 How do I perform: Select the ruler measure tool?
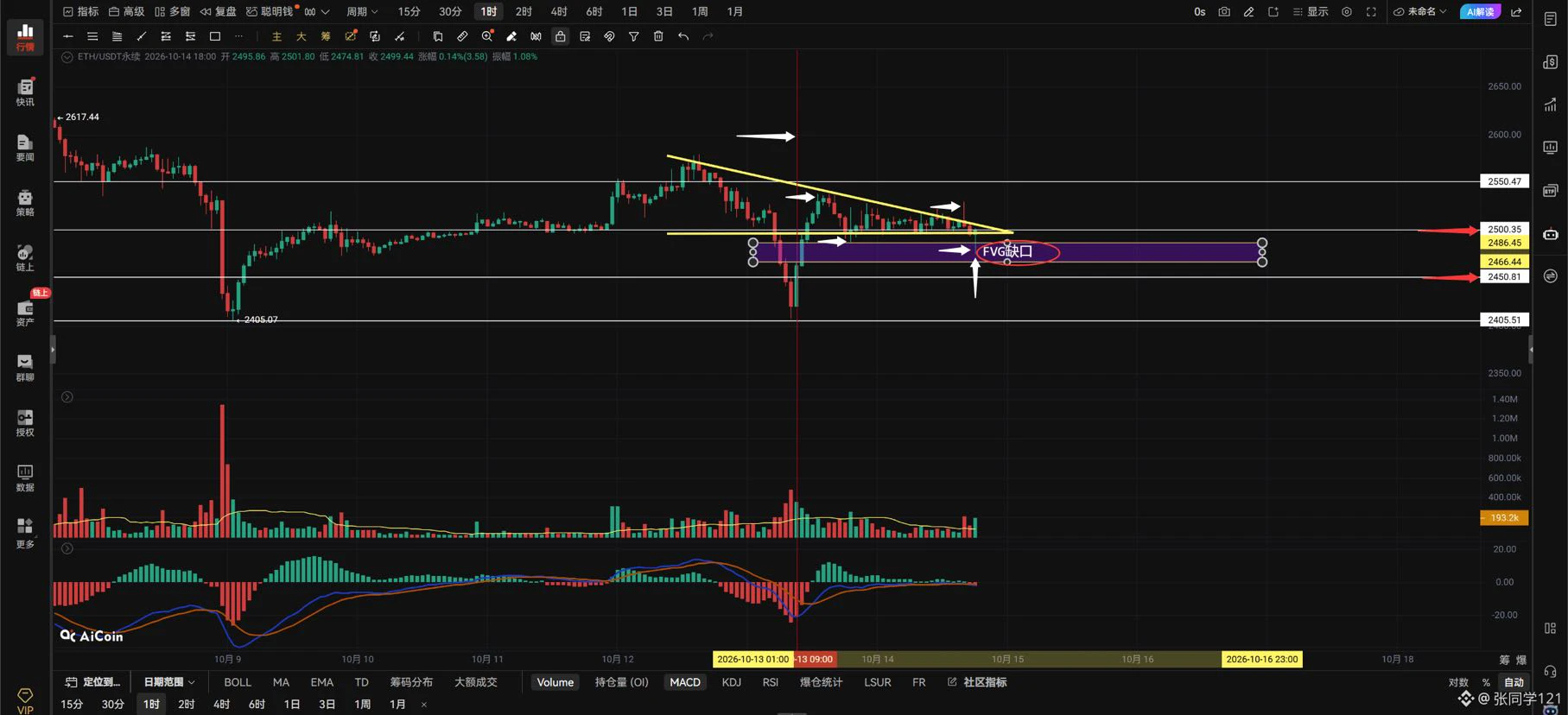click(462, 36)
